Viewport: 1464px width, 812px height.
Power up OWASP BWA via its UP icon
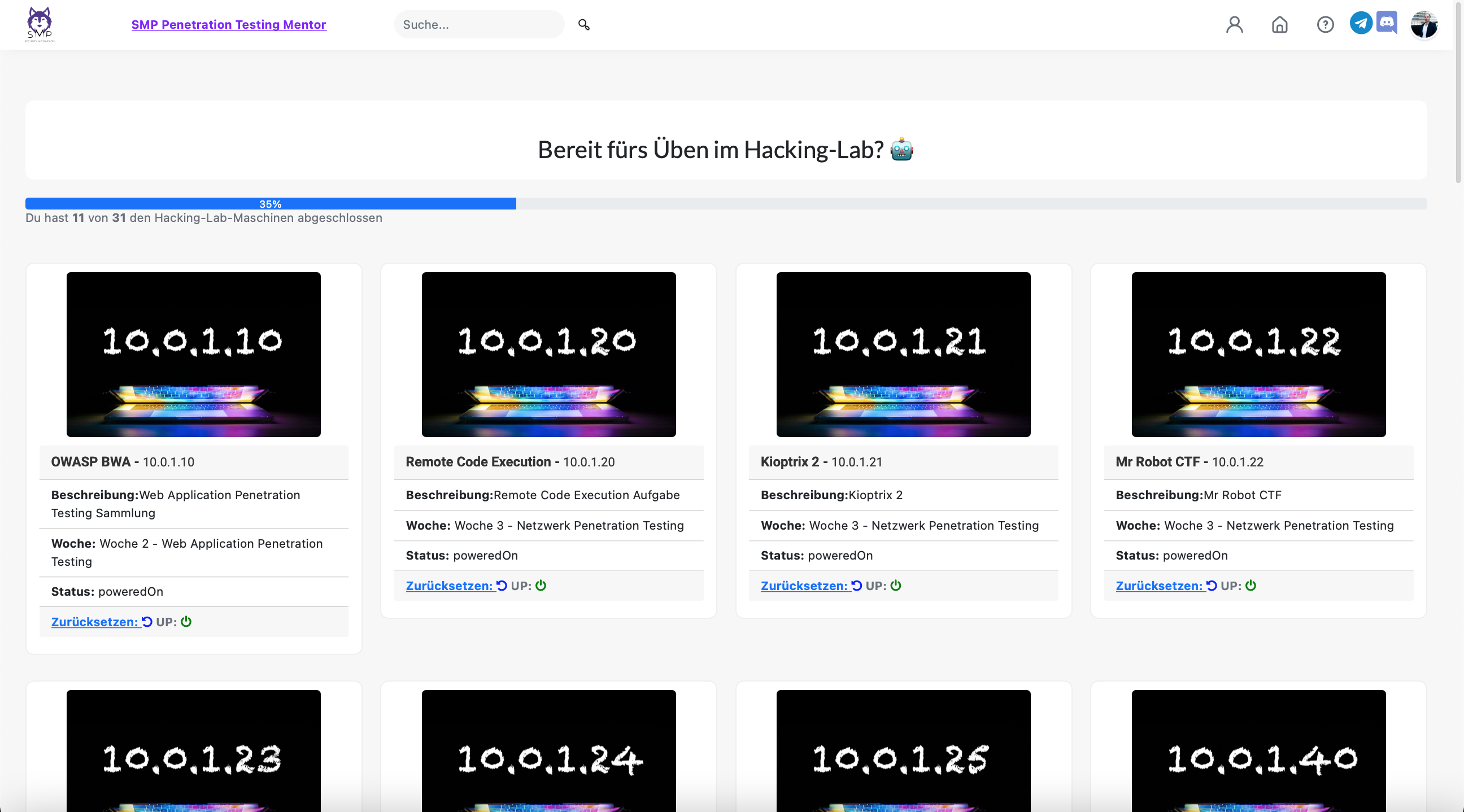click(186, 622)
